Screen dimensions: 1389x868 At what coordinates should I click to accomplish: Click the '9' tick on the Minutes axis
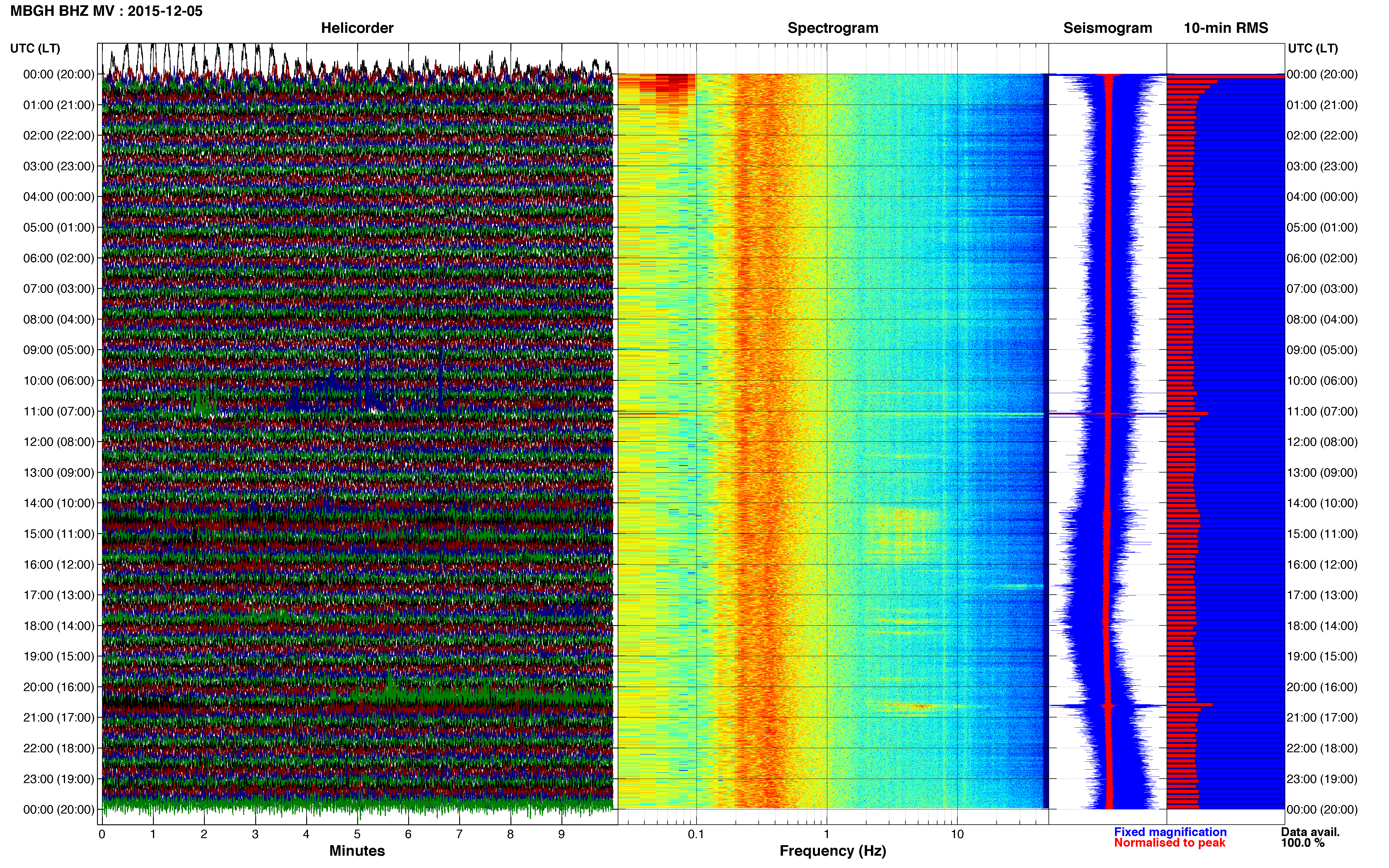pyautogui.click(x=561, y=834)
